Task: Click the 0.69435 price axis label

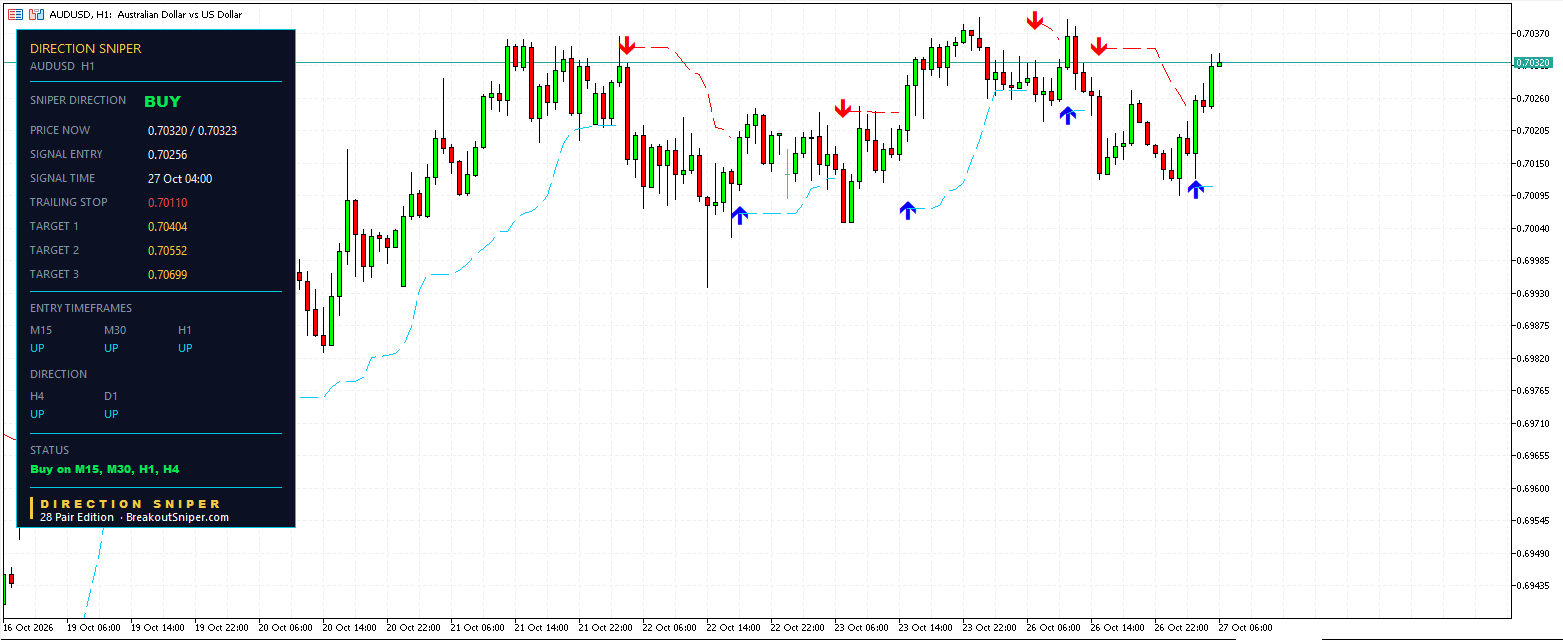Action: [1533, 585]
